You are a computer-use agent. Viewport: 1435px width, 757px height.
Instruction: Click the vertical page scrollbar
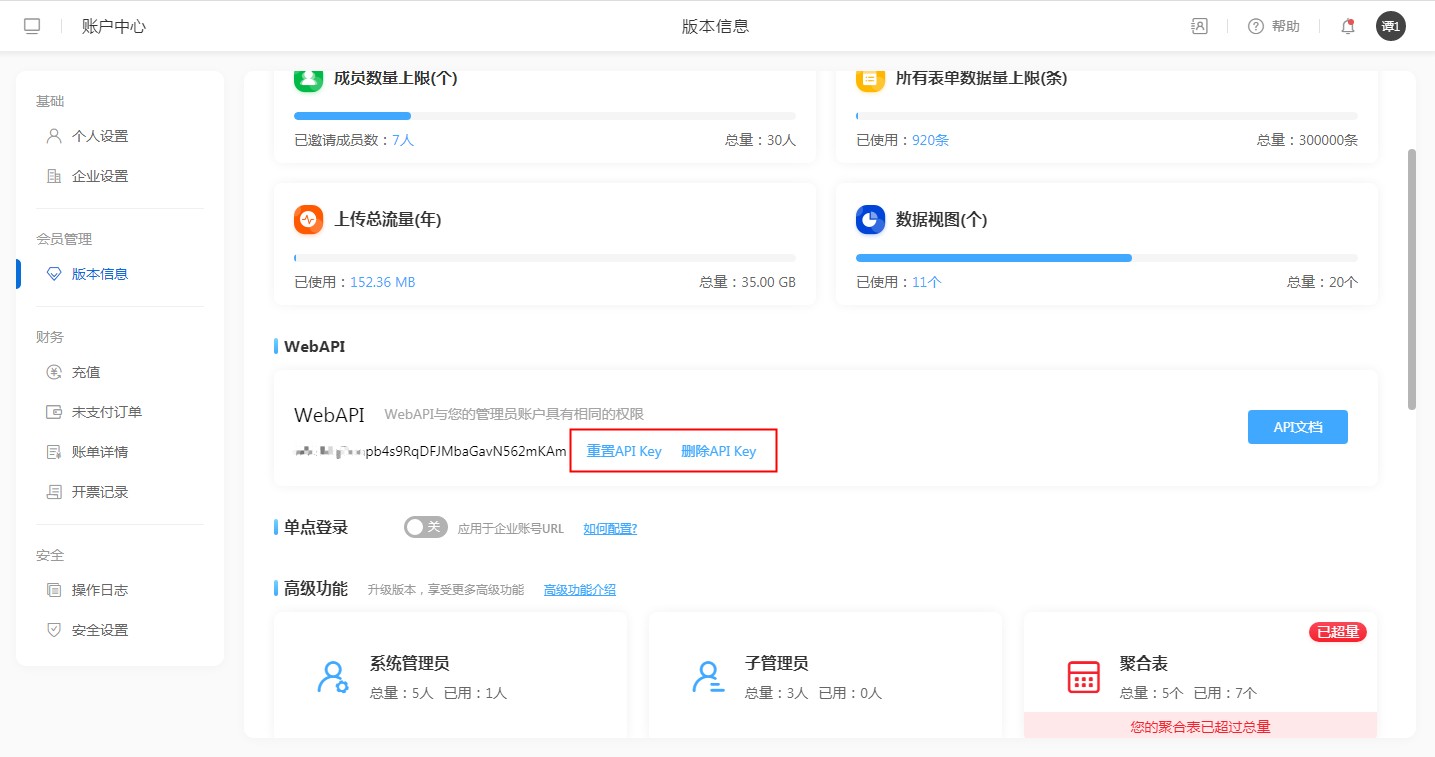1411,280
